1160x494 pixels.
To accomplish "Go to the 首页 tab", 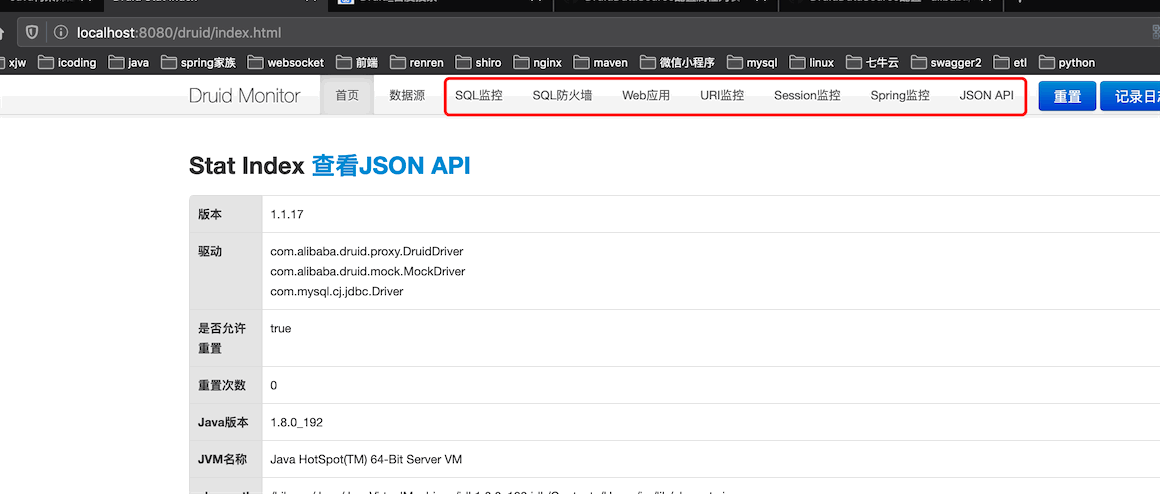I will (347, 95).
